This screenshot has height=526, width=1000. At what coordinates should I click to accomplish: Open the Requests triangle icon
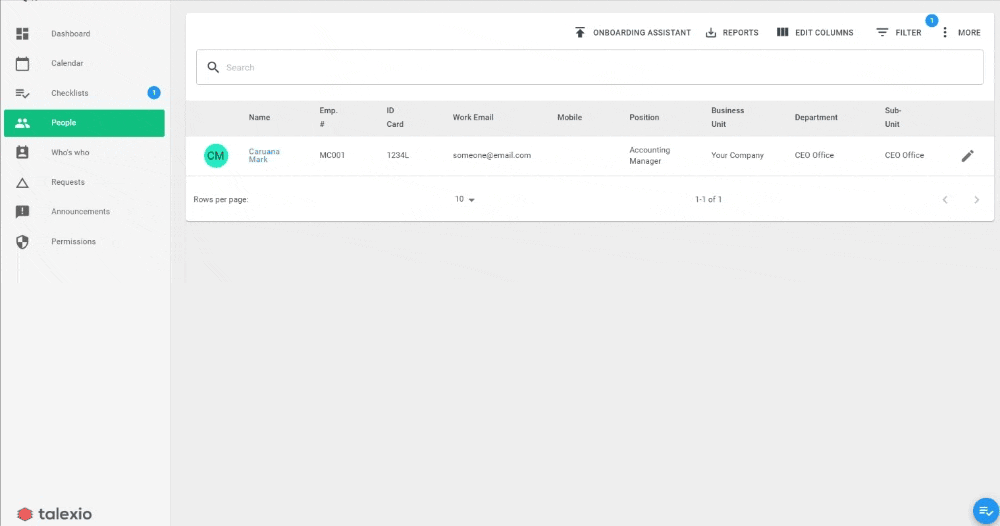tap(22, 182)
